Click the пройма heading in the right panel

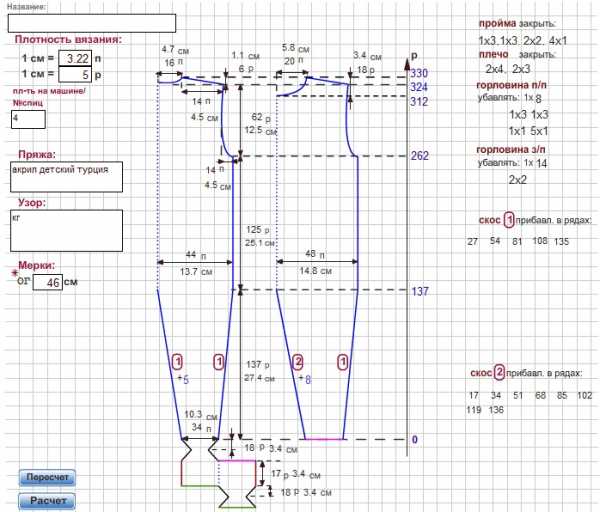497,22
